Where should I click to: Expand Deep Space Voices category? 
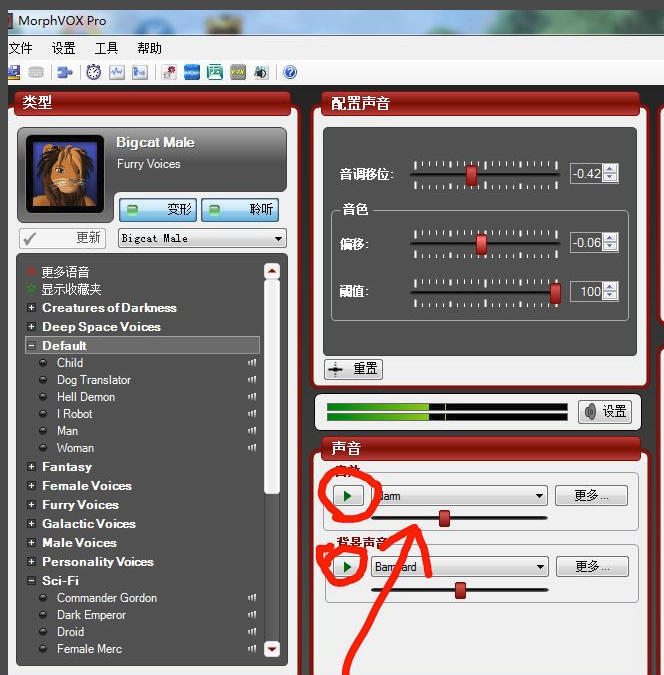pos(31,326)
